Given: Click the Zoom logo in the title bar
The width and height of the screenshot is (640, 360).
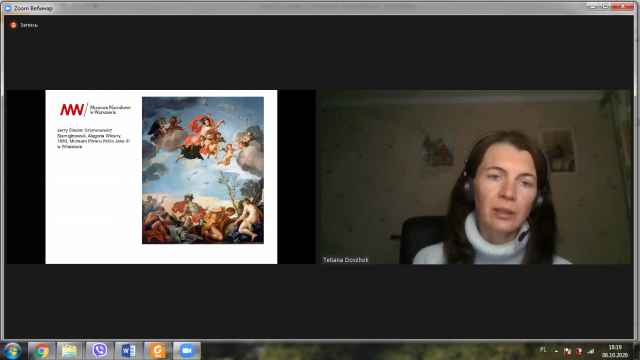Looking at the screenshot, I should (8, 8).
